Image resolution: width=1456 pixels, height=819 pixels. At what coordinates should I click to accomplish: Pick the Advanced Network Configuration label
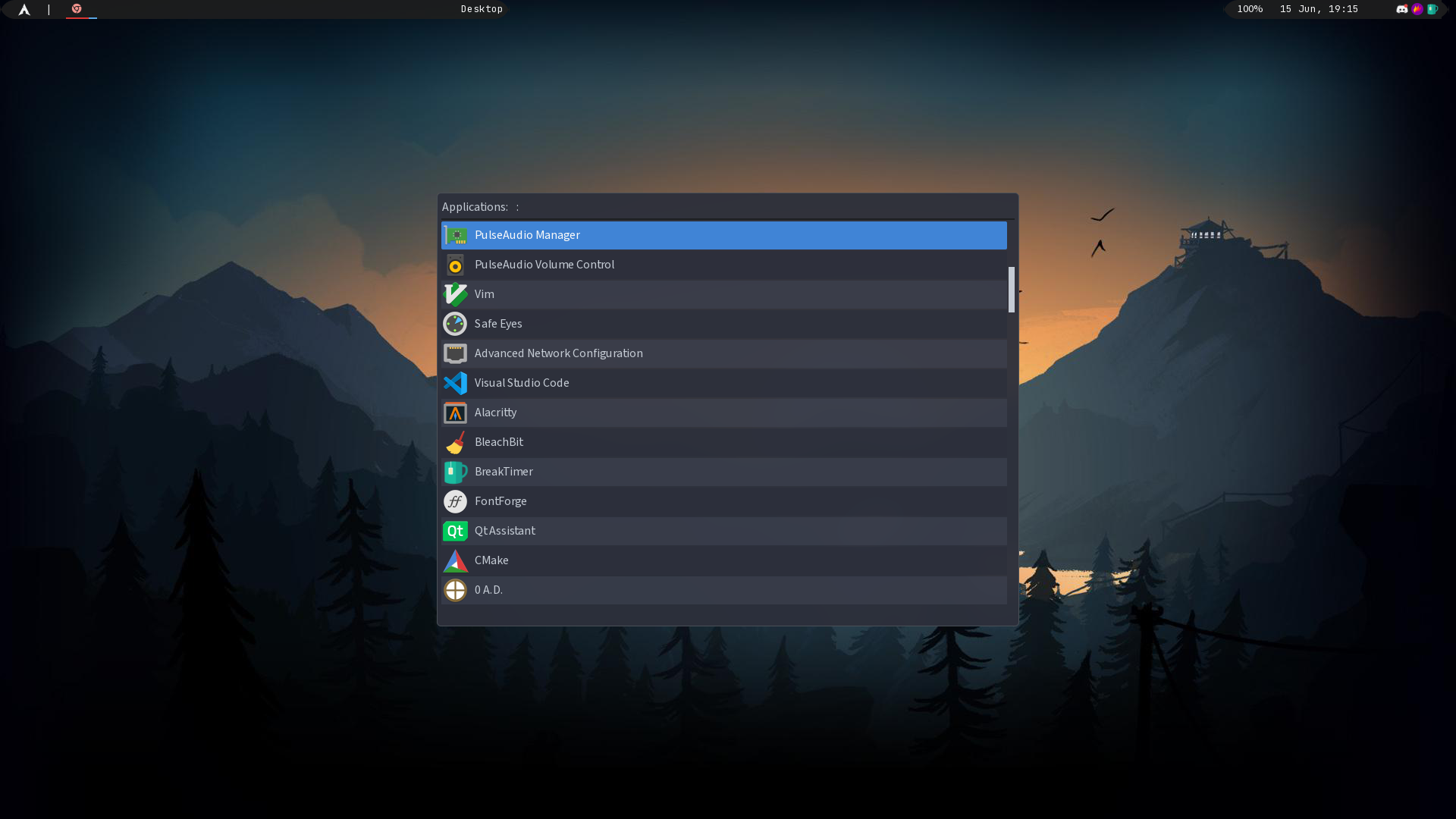[559, 353]
